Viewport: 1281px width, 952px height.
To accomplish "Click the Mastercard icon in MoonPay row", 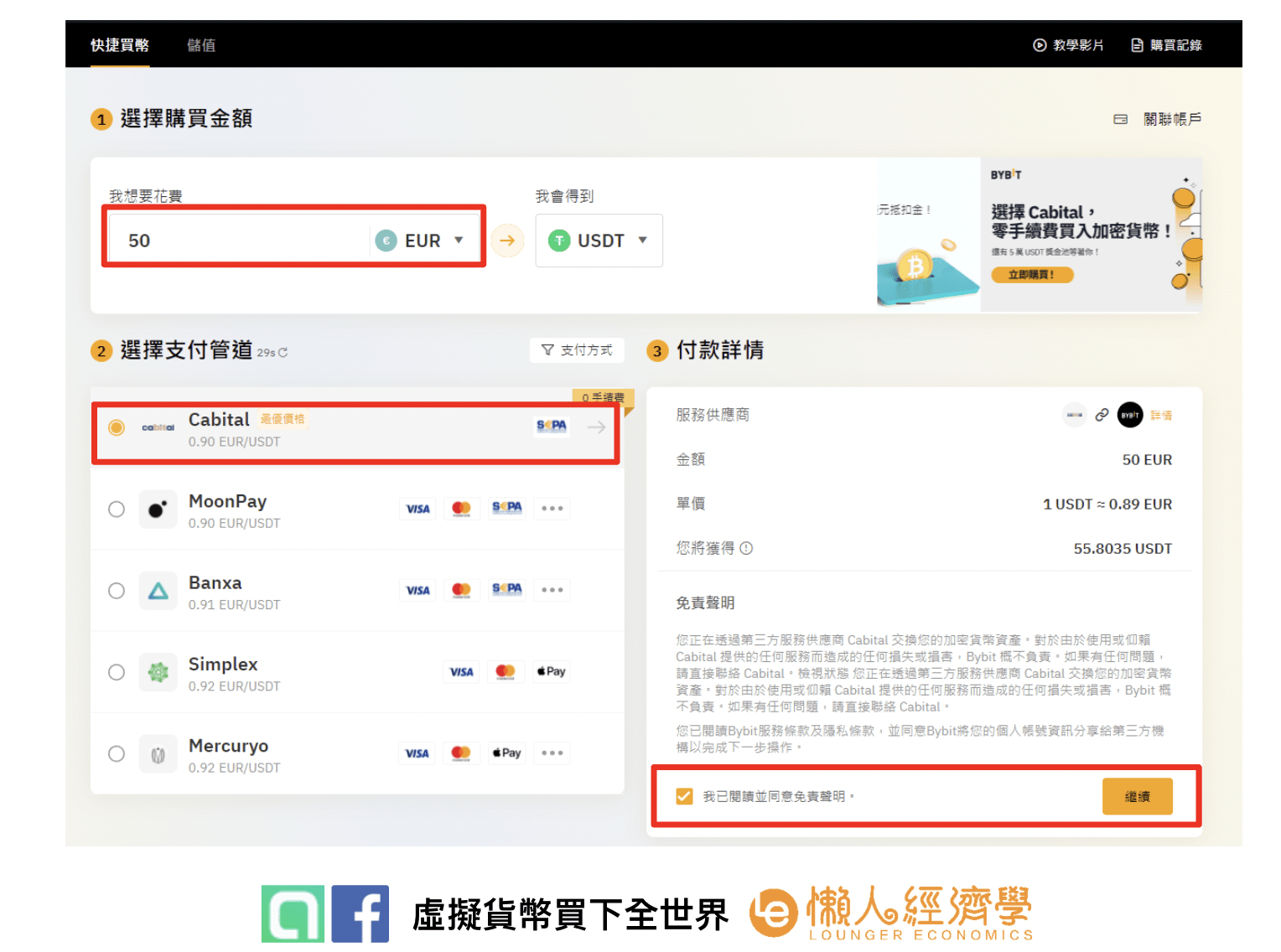I will click(461, 509).
